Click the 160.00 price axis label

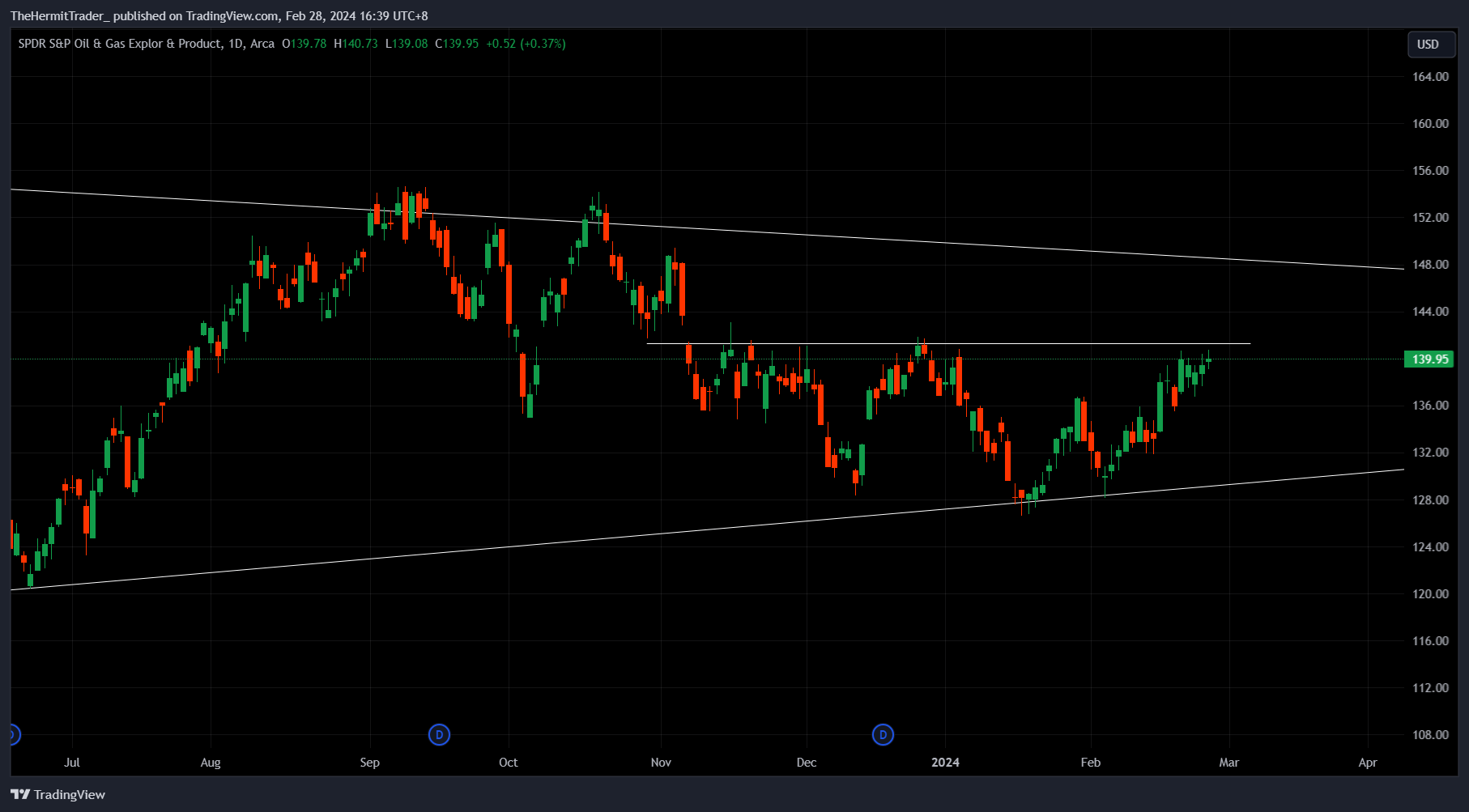coord(1430,124)
